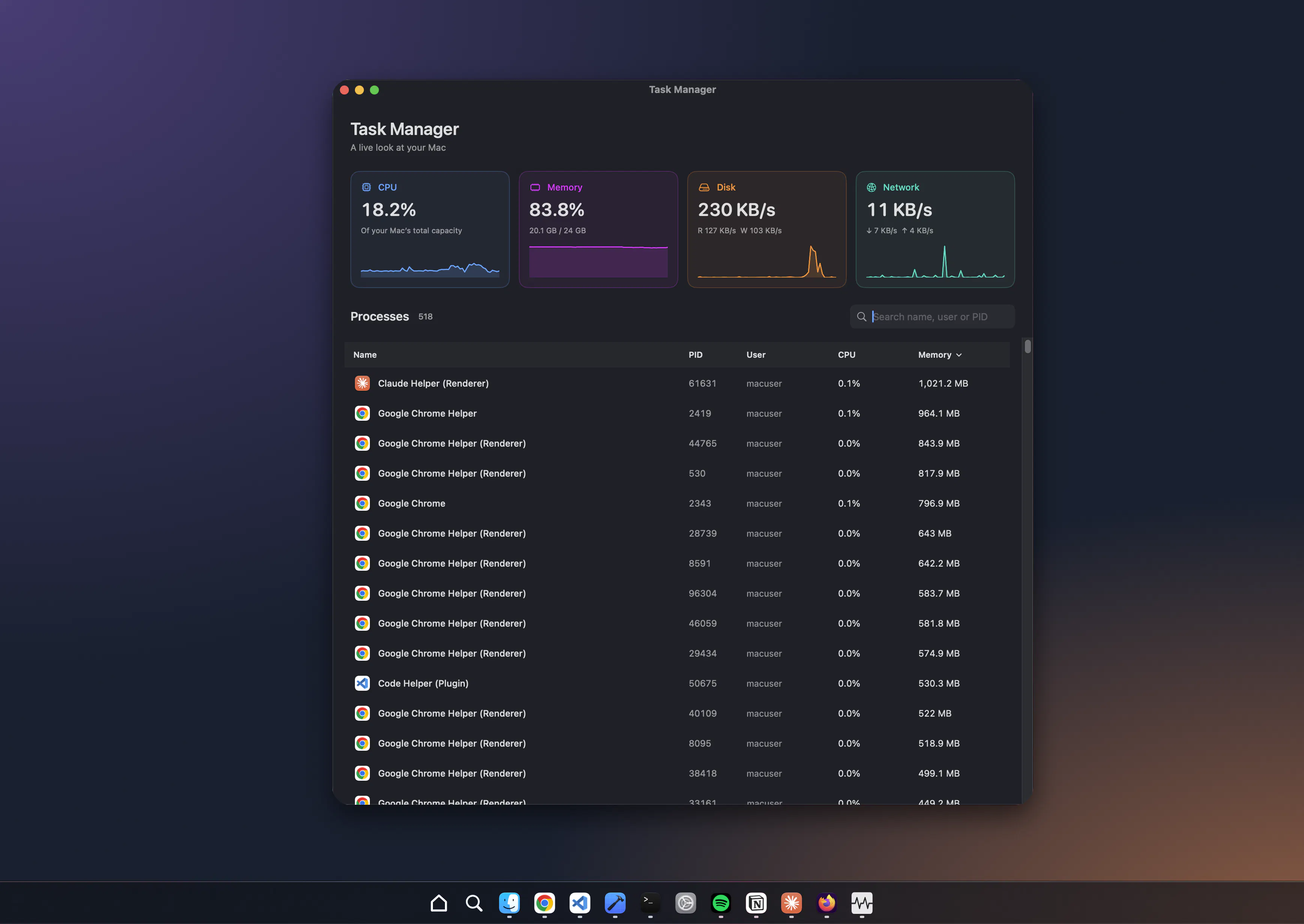
Task: Sort processes by User column
Action: pos(756,355)
